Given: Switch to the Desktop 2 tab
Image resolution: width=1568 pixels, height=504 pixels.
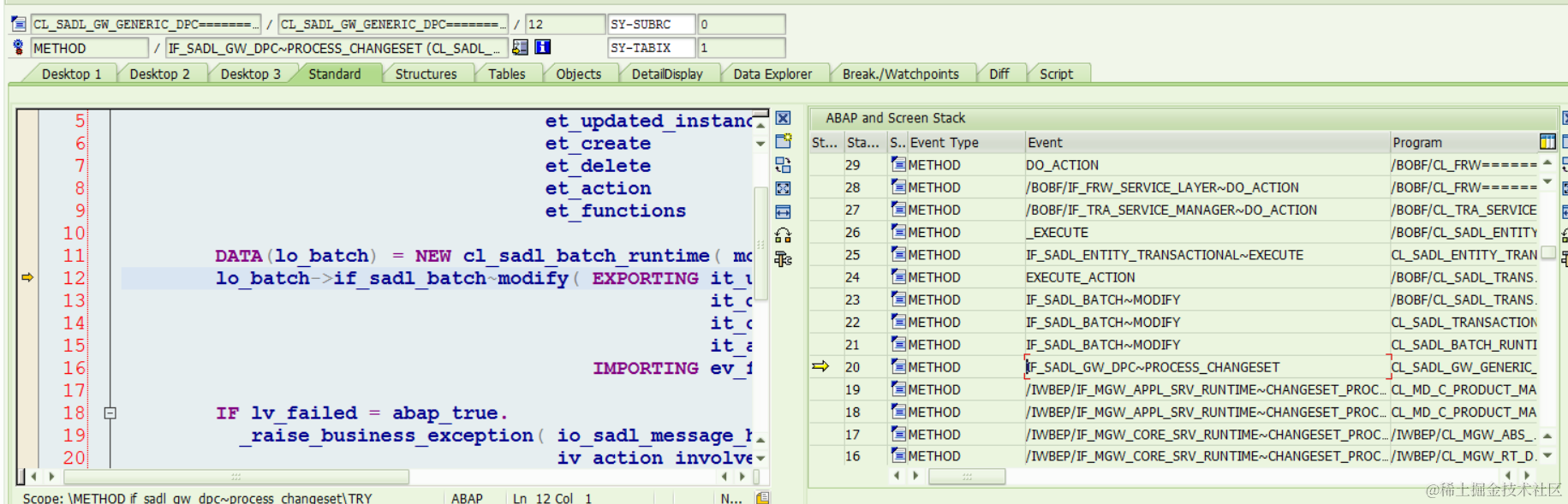Looking at the screenshot, I should click(x=159, y=74).
